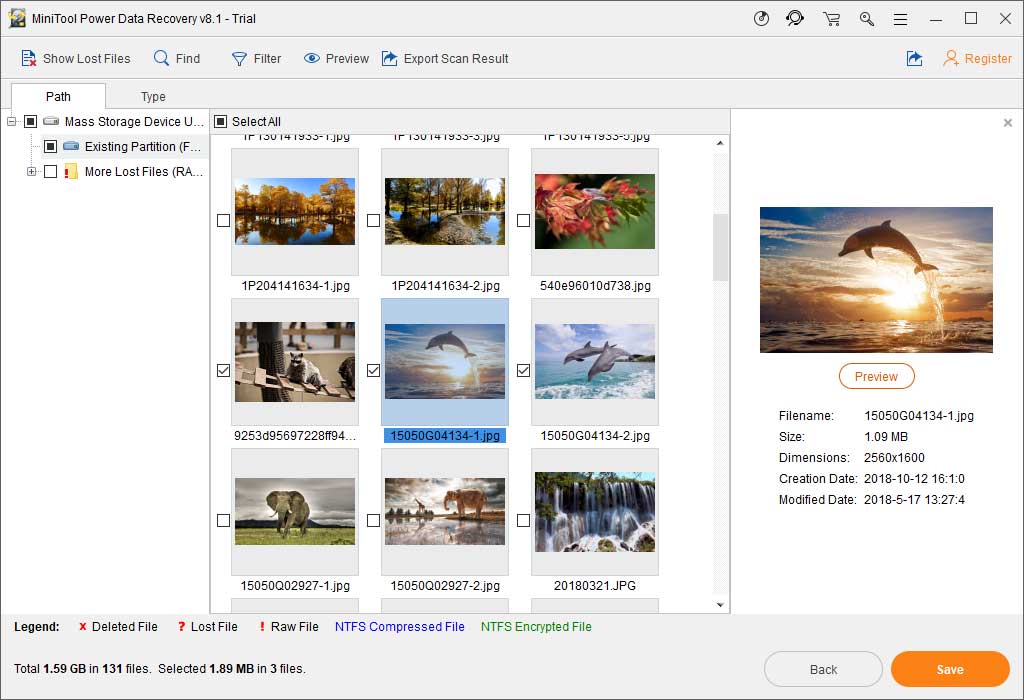The width and height of the screenshot is (1024, 700).
Task: Click the orange-outlined Preview button
Action: coord(876,376)
